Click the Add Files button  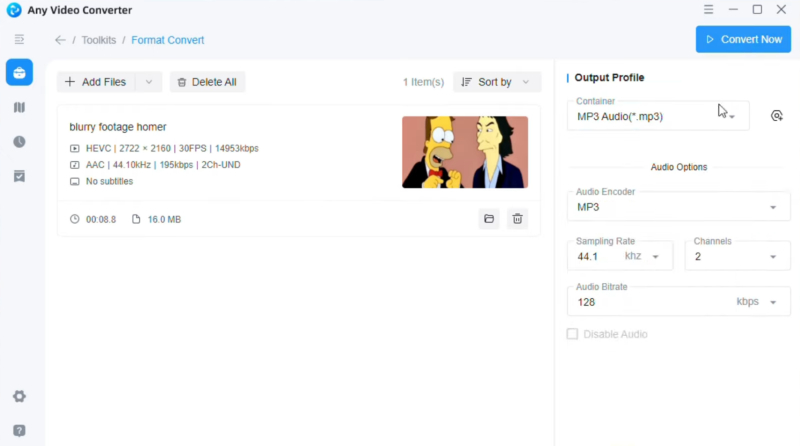[96, 82]
